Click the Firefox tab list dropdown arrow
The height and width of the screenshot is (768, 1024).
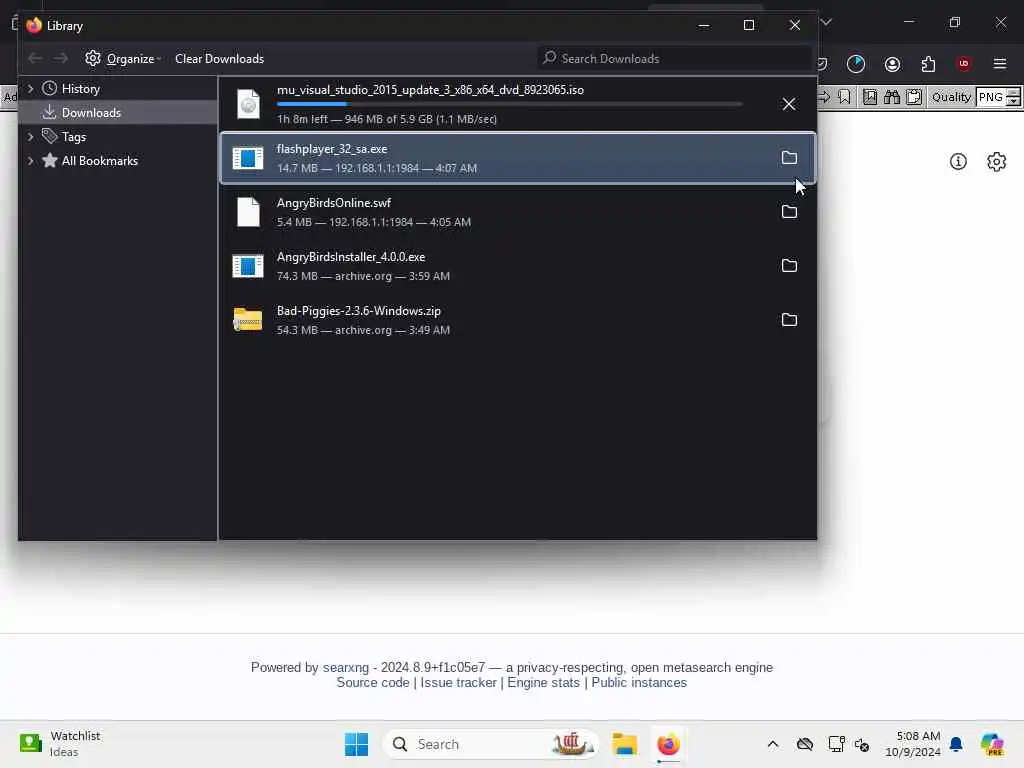point(826,22)
